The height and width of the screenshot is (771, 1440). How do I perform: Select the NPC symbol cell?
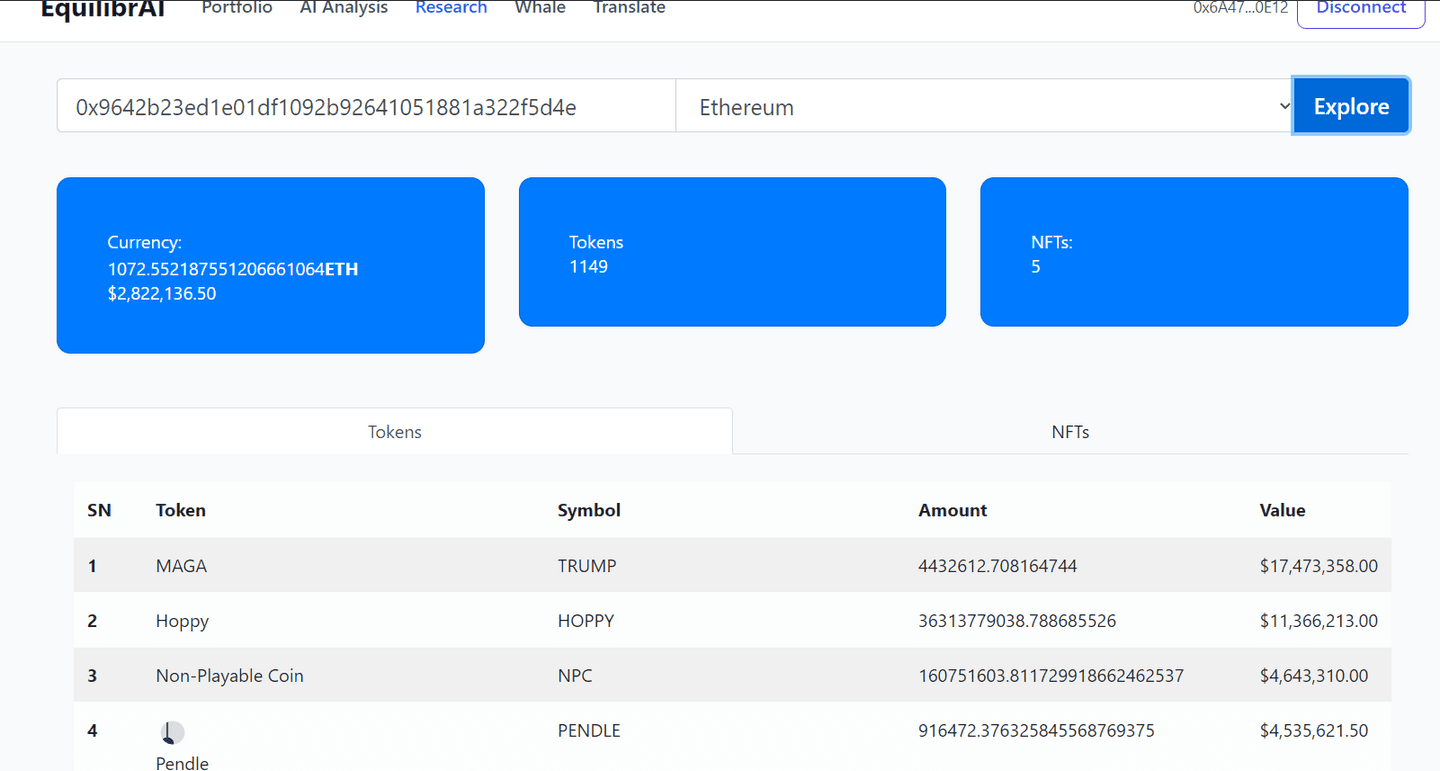[575, 676]
